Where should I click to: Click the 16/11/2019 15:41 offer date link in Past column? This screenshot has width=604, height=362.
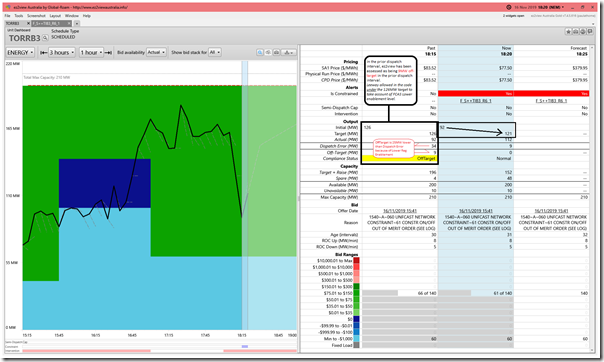click(400, 211)
